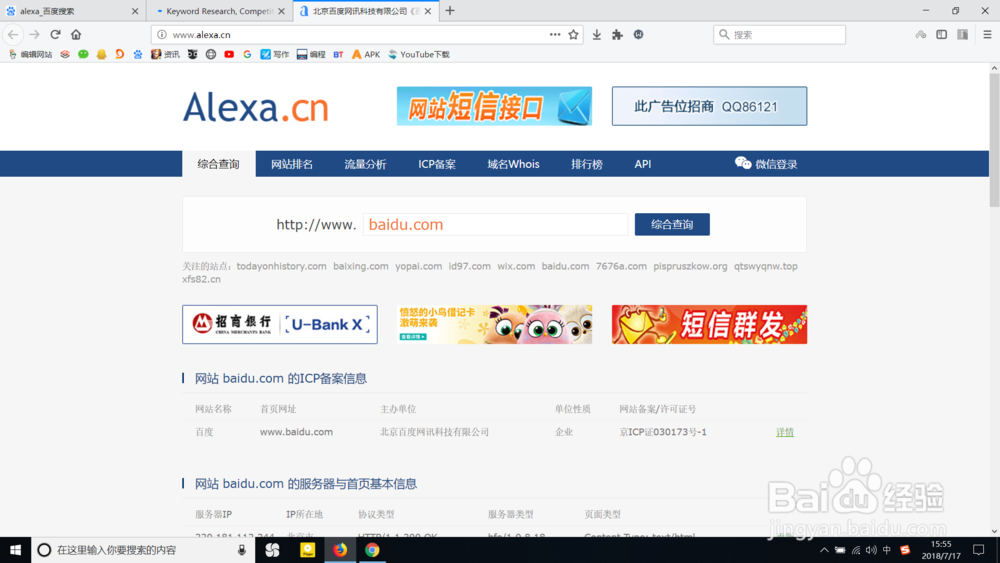The height and width of the screenshot is (563, 1000).
Task: Open the Windows notification center
Action: [979, 550]
